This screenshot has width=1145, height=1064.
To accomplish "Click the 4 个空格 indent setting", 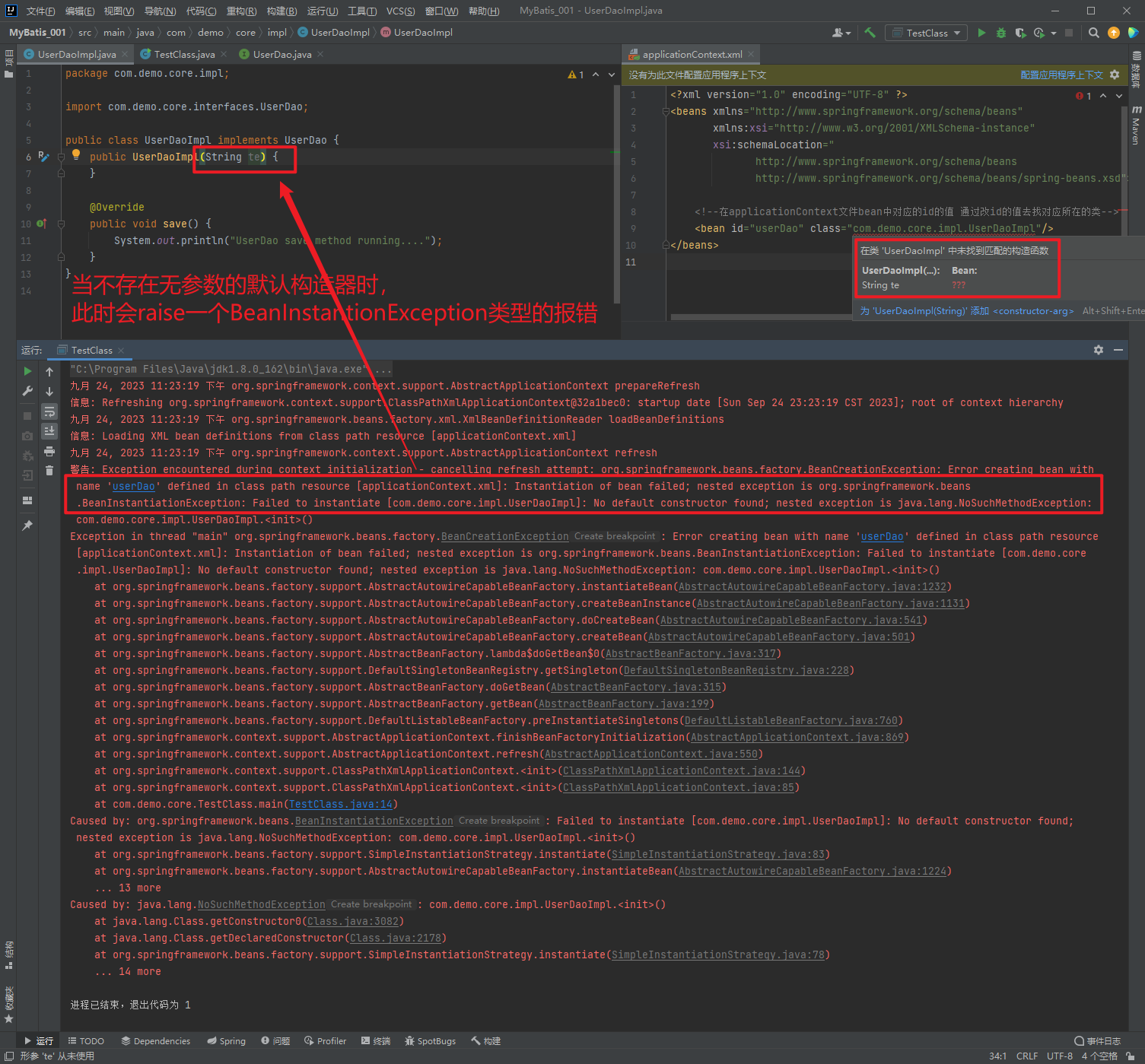I will pyautogui.click(x=1100, y=1056).
